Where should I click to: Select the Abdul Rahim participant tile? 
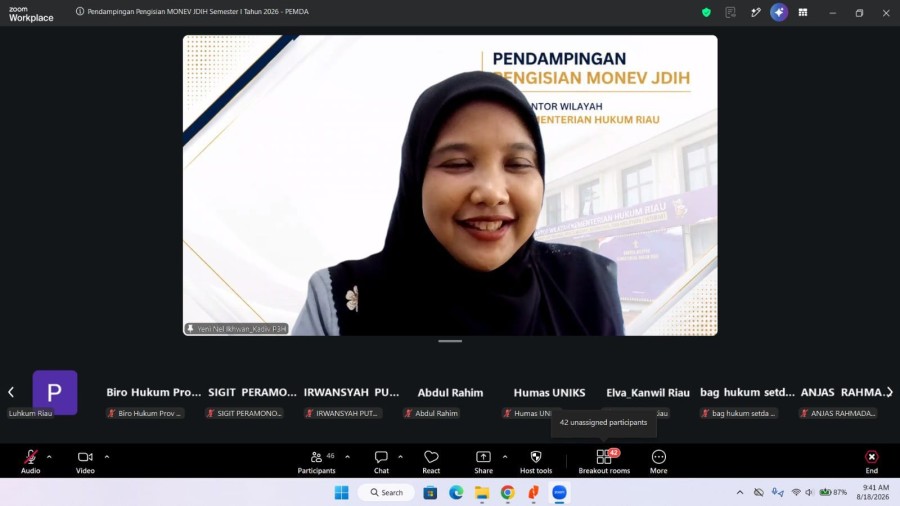click(x=450, y=394)
